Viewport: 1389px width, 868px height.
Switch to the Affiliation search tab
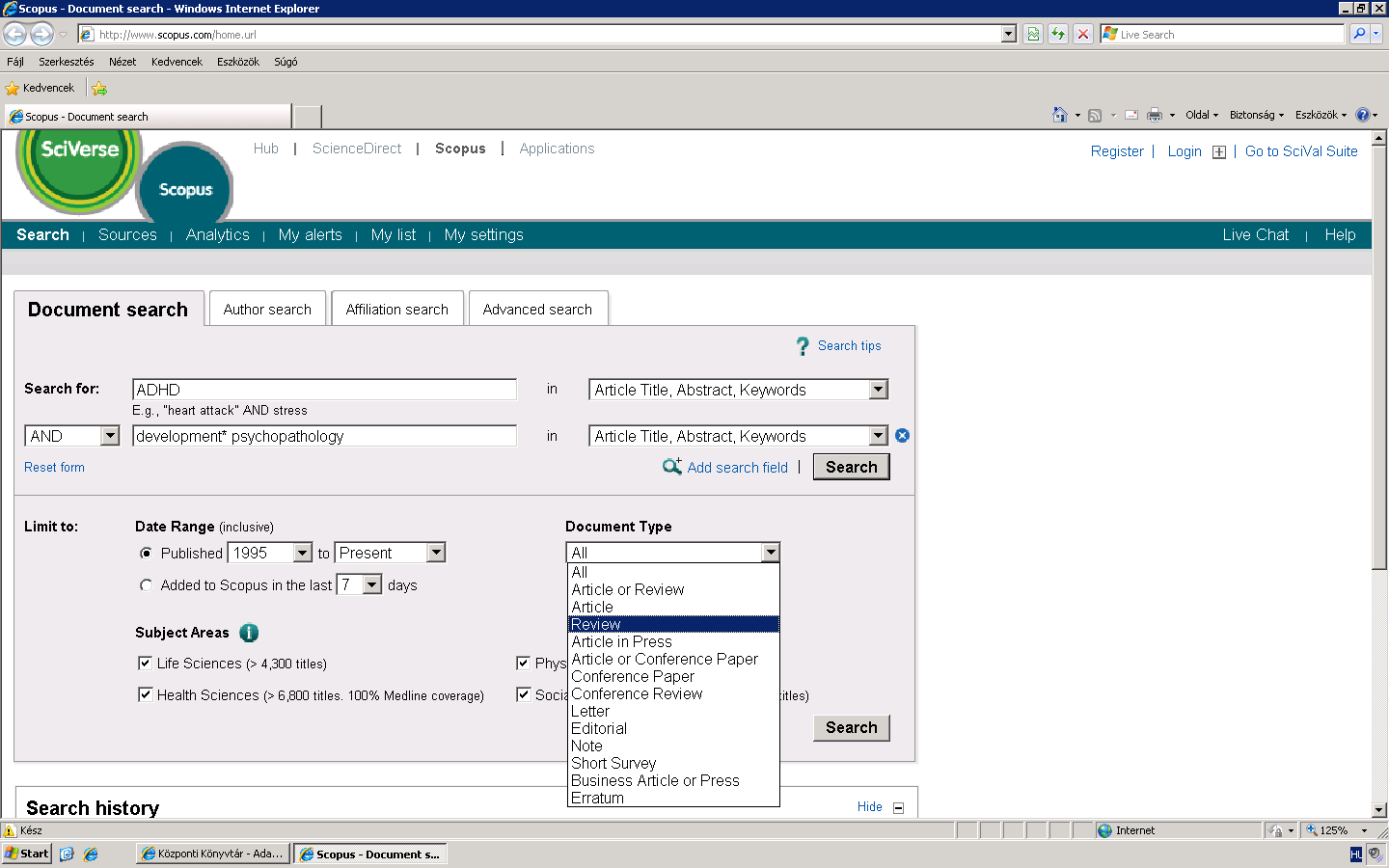tap(397, 310)
